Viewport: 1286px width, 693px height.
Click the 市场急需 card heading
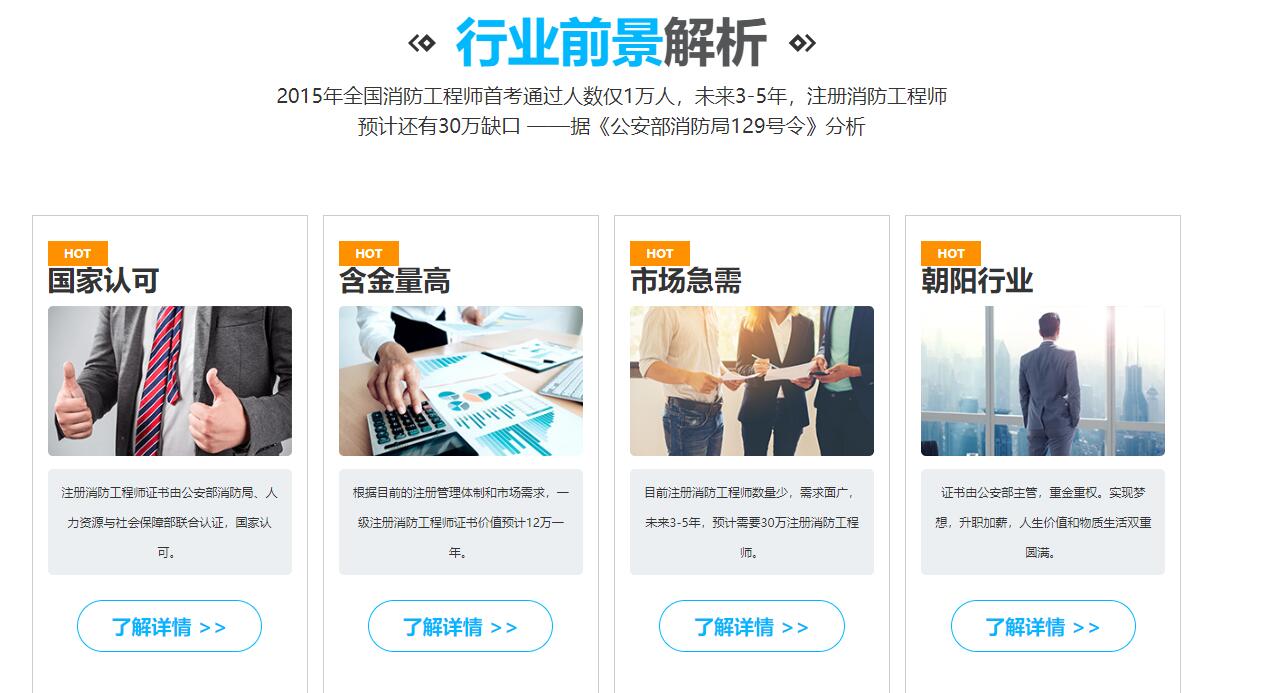(x=686, y=281)
